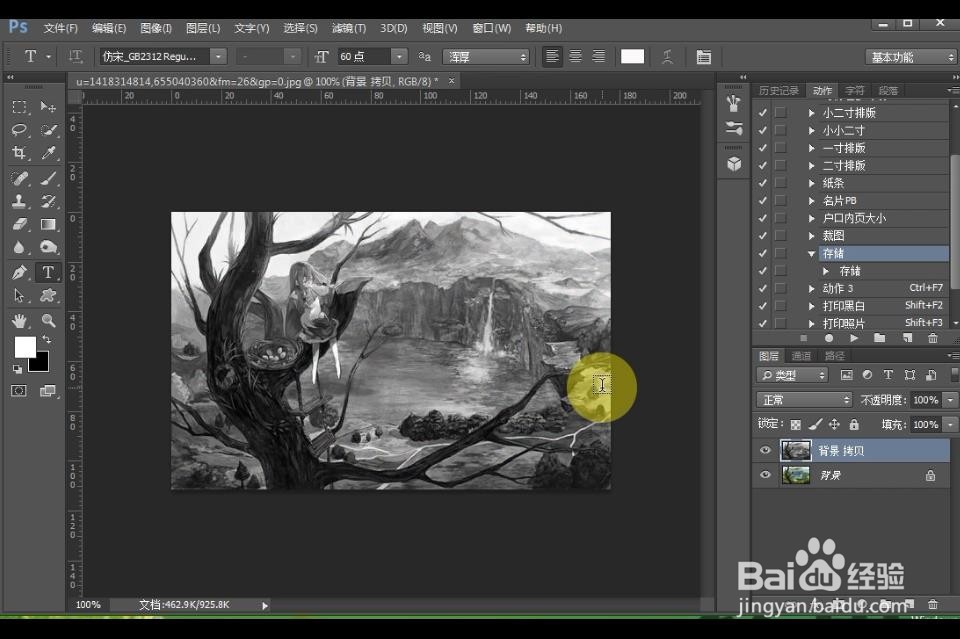Switch to 路径 tab

(x=834, y=356)
